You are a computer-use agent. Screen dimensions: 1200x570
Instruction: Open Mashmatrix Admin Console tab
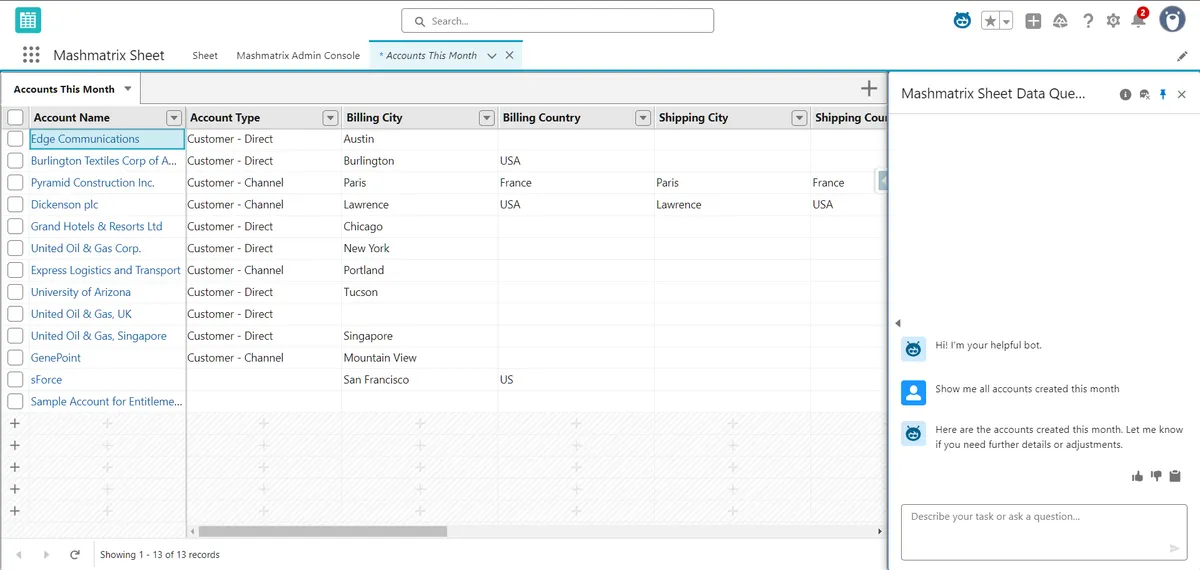[298, 56]
